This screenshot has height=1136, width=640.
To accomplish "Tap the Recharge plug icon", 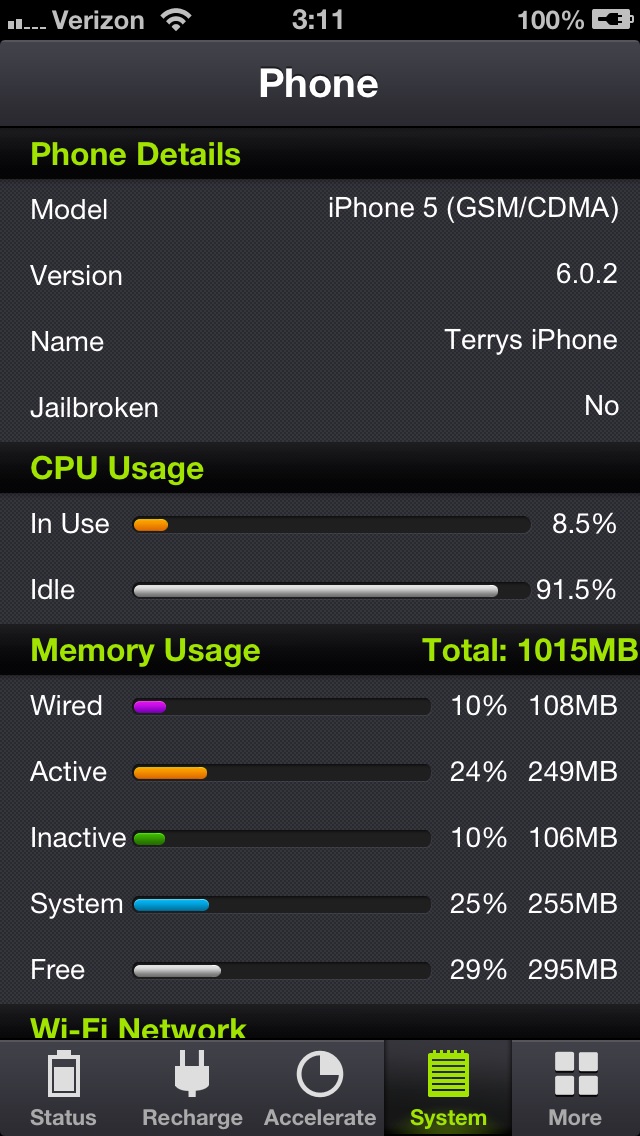I will click(x=192, y=1073).
